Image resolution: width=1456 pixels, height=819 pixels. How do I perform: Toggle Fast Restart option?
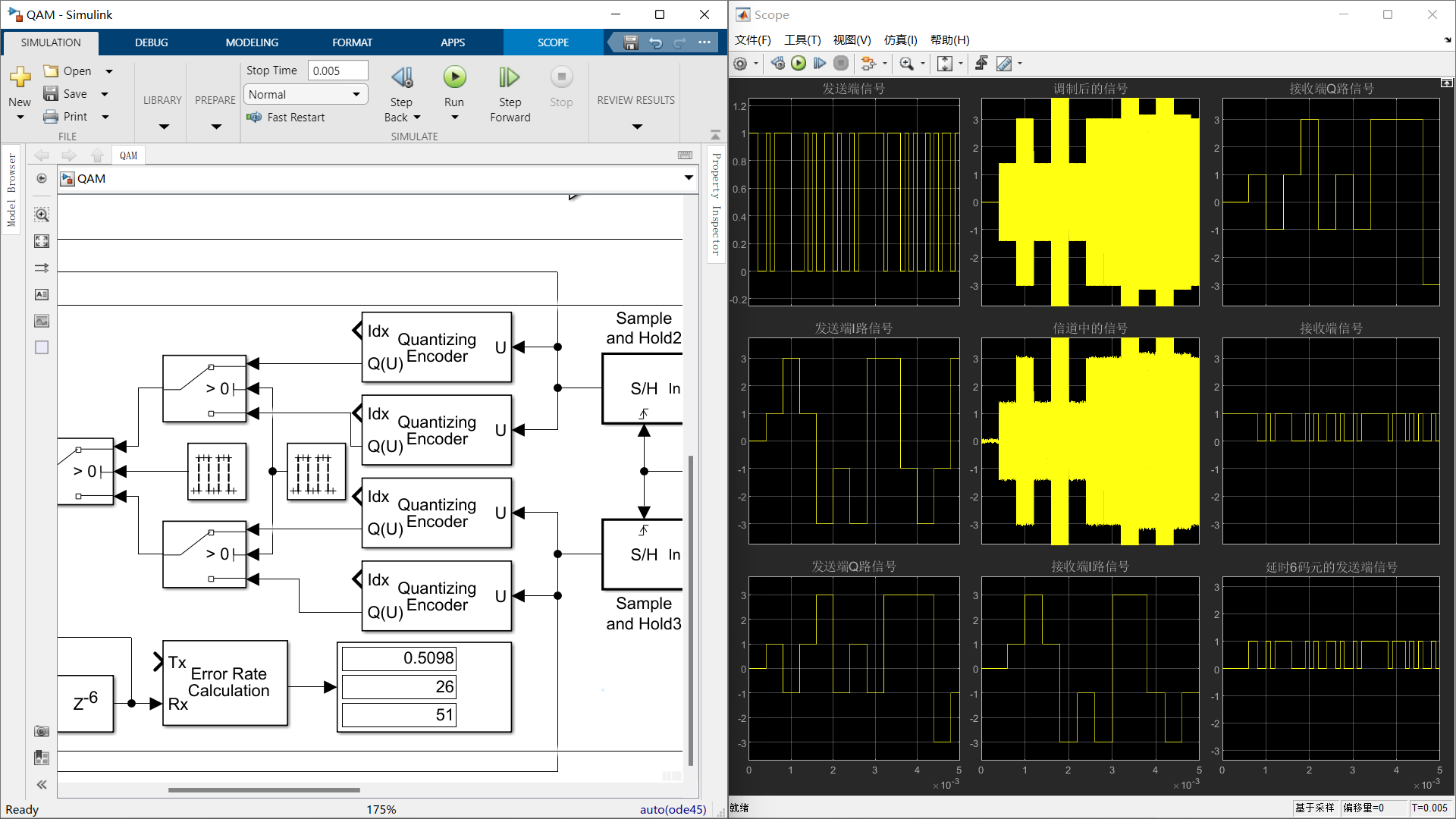click(286, 118)
